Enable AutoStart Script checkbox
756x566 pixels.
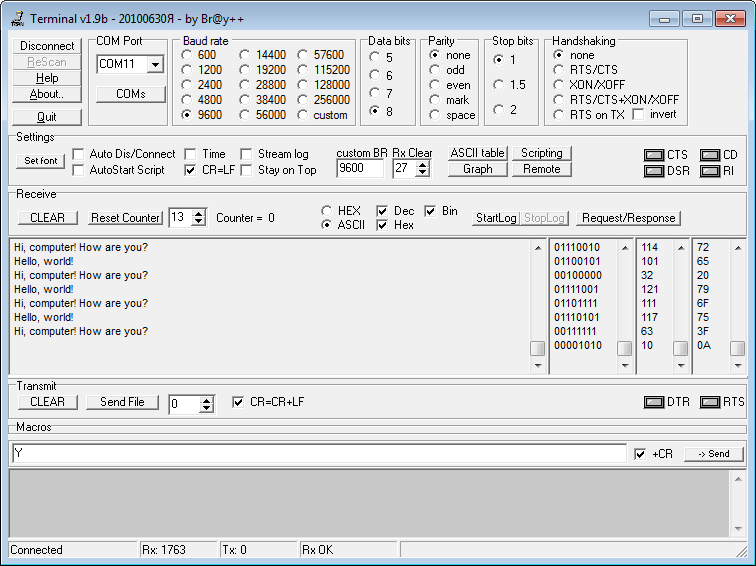coord(78,170)
